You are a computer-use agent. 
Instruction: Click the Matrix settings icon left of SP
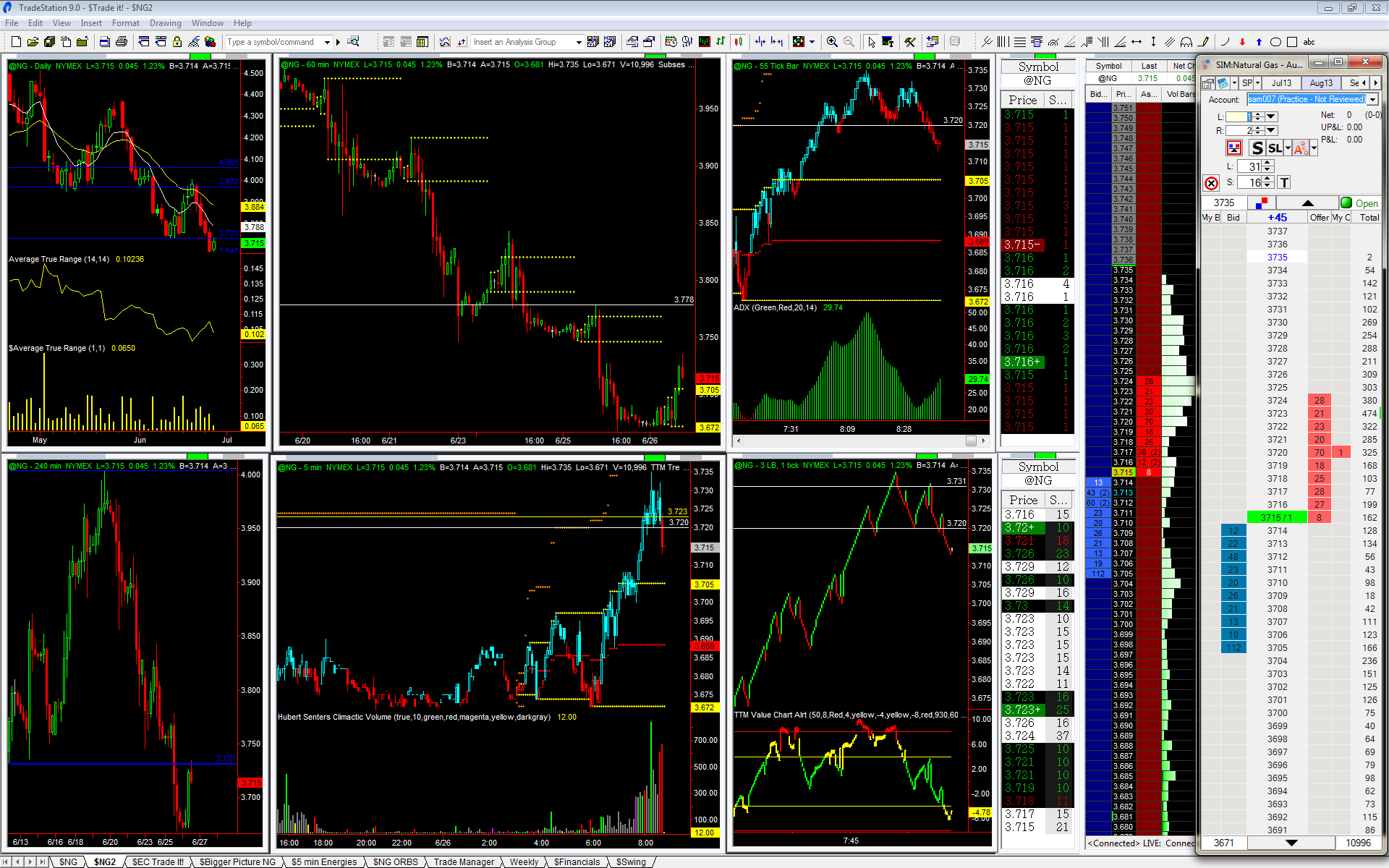click(1207, 83)
